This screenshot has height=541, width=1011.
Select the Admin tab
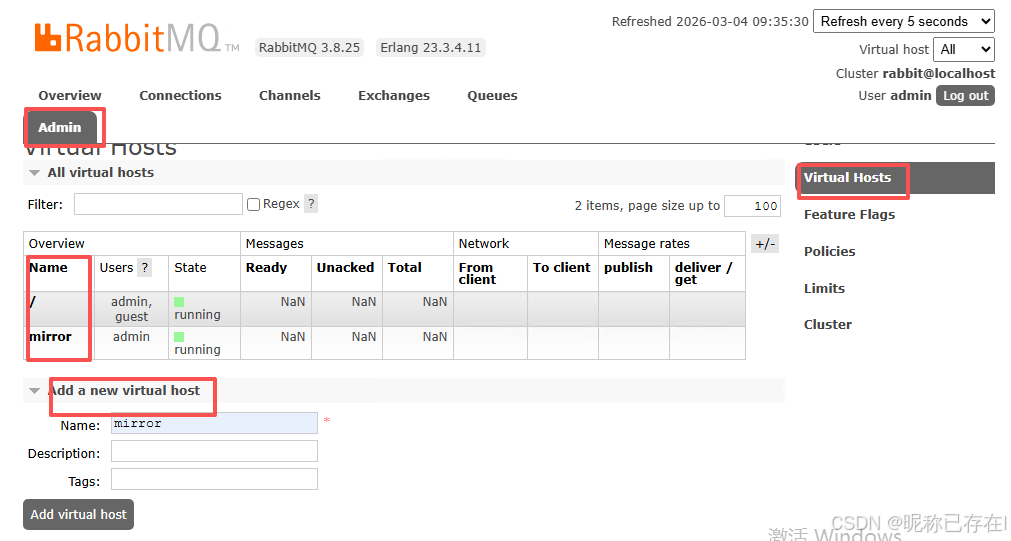(60, 128)
